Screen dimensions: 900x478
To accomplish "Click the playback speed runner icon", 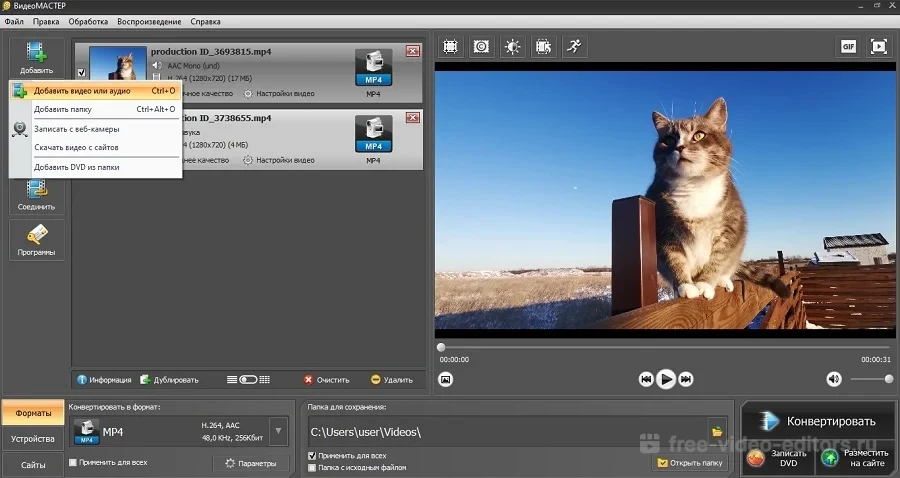I will [573, 46].
